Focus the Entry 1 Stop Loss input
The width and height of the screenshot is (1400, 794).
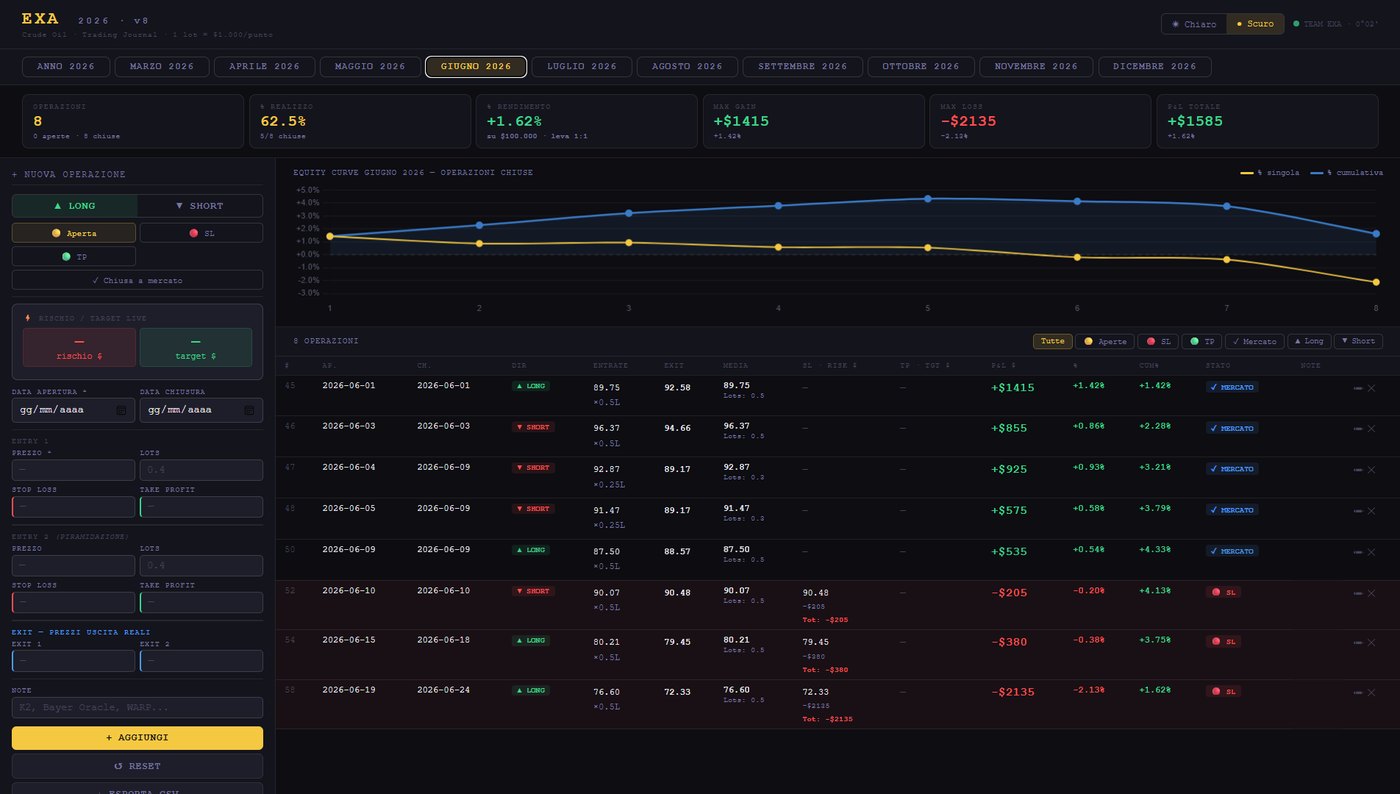(73, 507)
